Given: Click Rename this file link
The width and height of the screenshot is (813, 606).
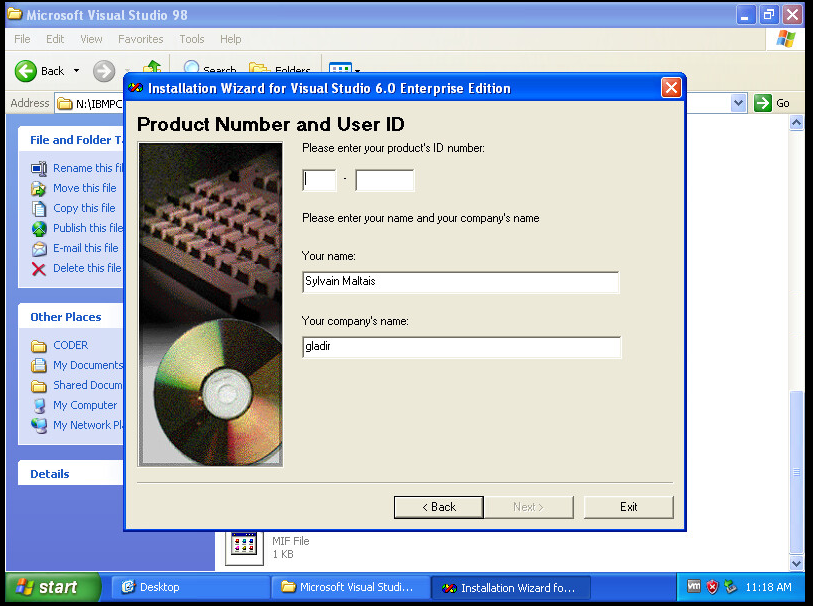Looking at the screenshot, I should click(x=88, y=168).
